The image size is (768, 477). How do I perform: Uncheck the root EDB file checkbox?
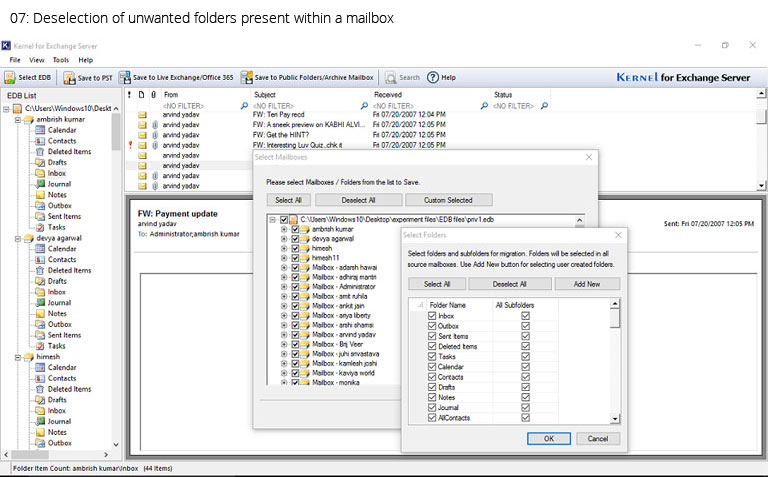(x=284, y=220)
